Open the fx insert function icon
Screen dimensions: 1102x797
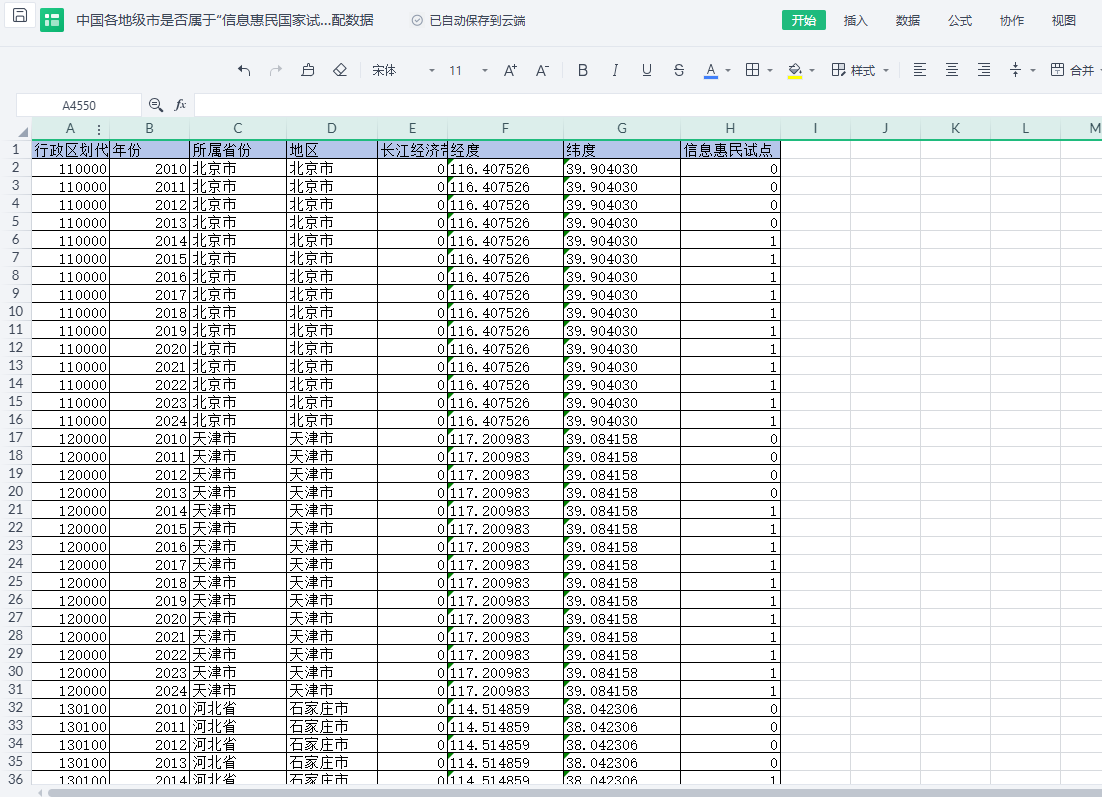pyautogui.click(x=180, y=105)
